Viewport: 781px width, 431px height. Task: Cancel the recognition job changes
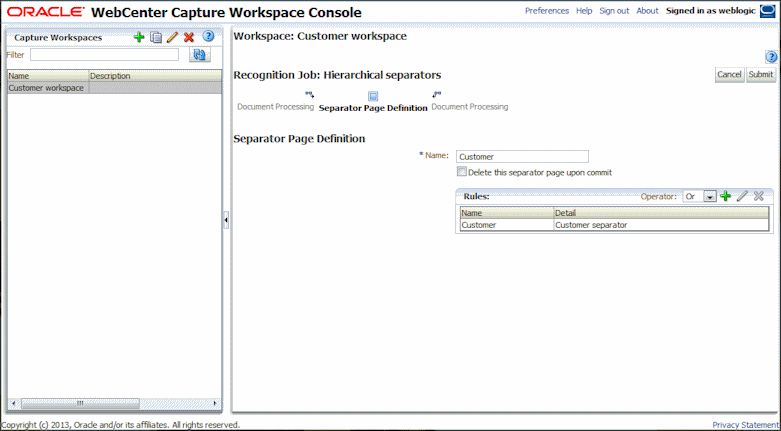tap(729, 74)
